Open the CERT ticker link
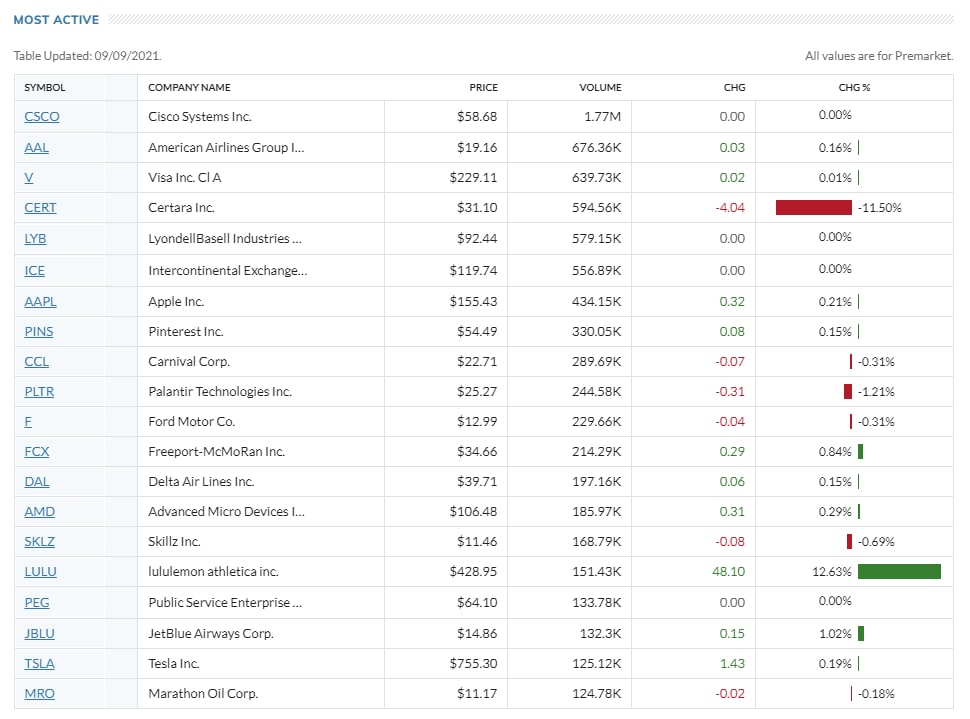Screen dimensions: 970x719 click(x=40, y=207)
